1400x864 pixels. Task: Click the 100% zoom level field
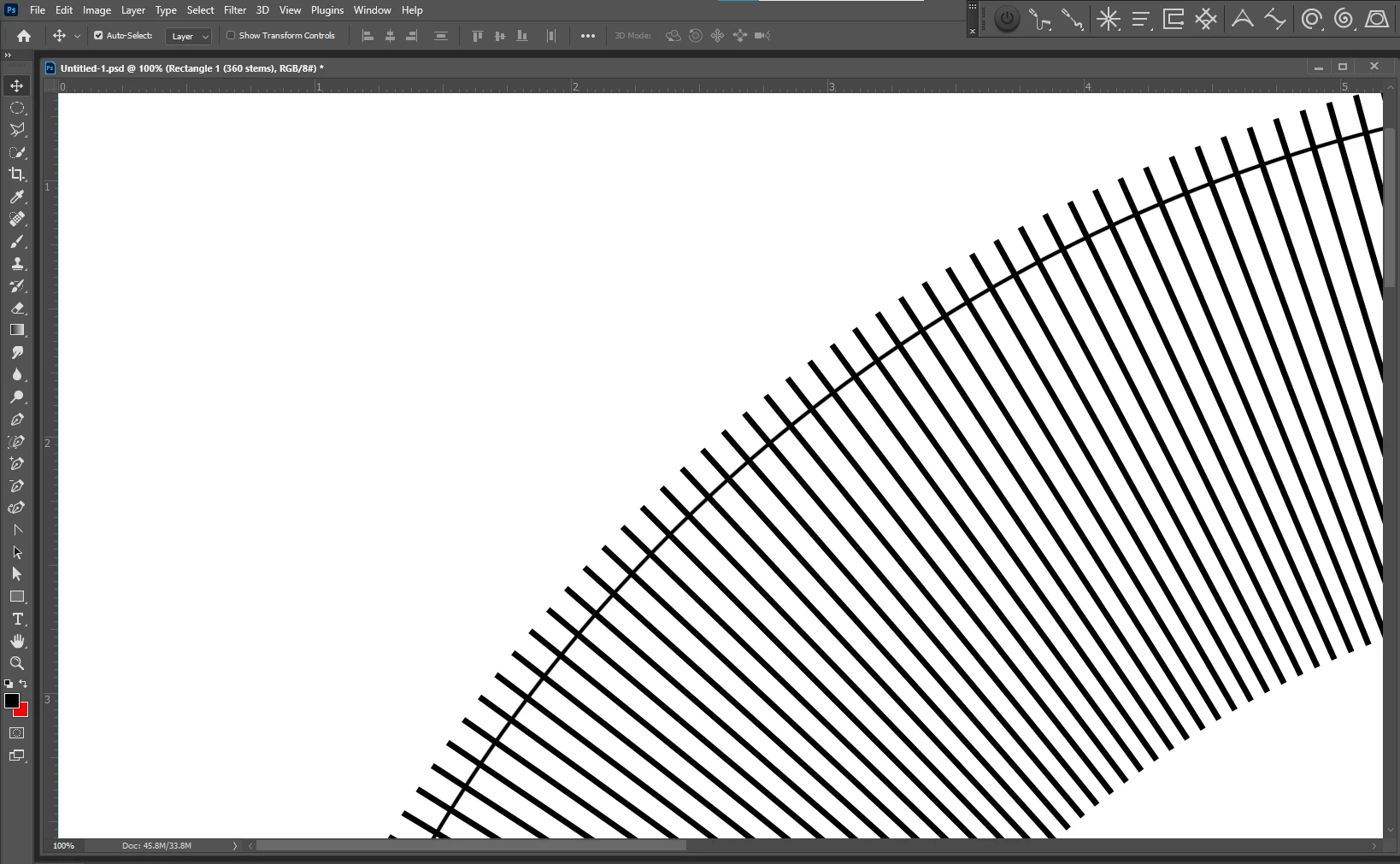point(63,846)
